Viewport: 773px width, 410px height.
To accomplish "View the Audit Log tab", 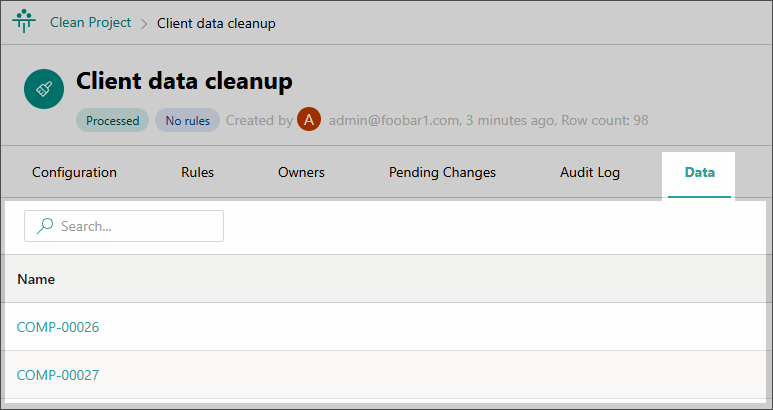I will (x=590, y=172).
